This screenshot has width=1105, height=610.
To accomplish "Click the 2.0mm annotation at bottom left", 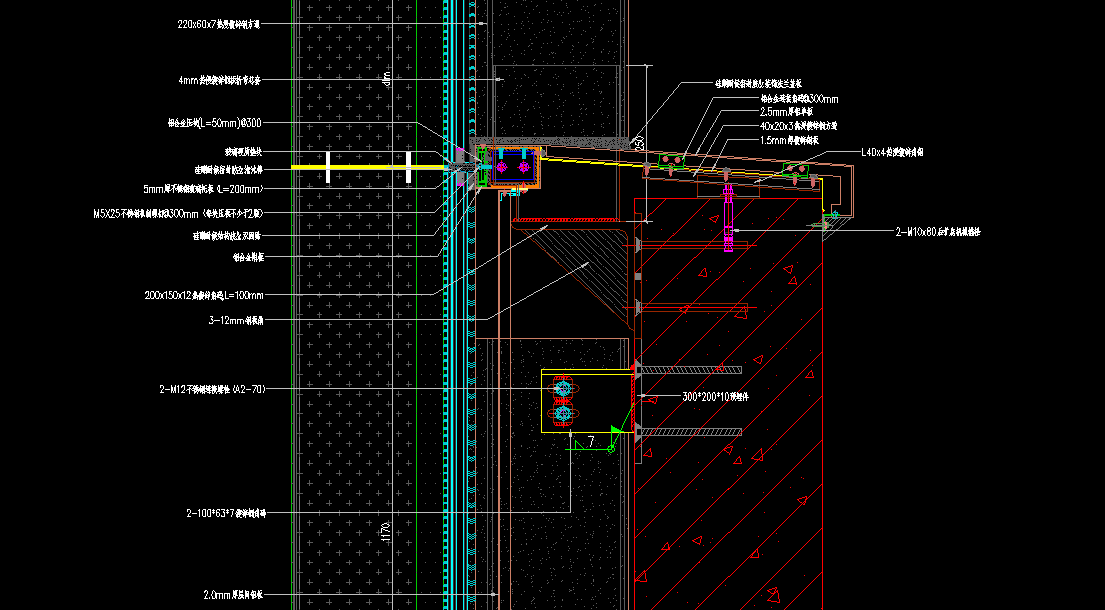I will (x=234, y=593).
